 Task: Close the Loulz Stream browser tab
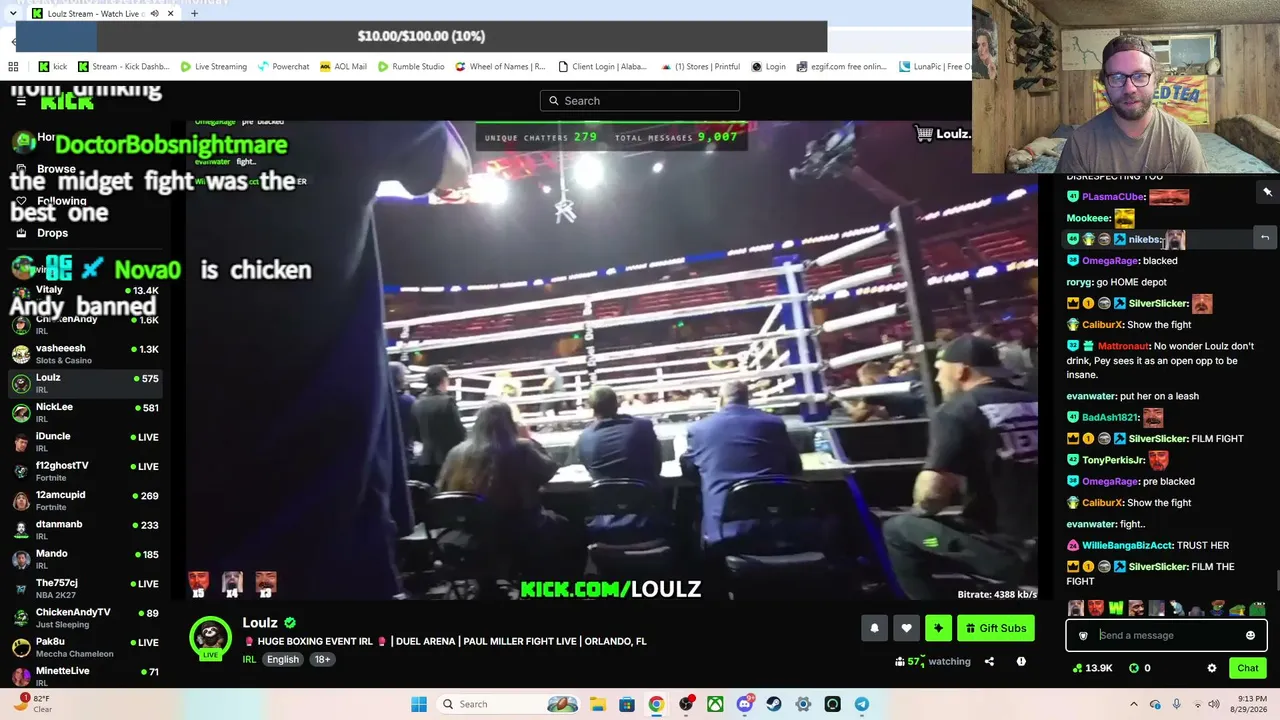[170, 14]
